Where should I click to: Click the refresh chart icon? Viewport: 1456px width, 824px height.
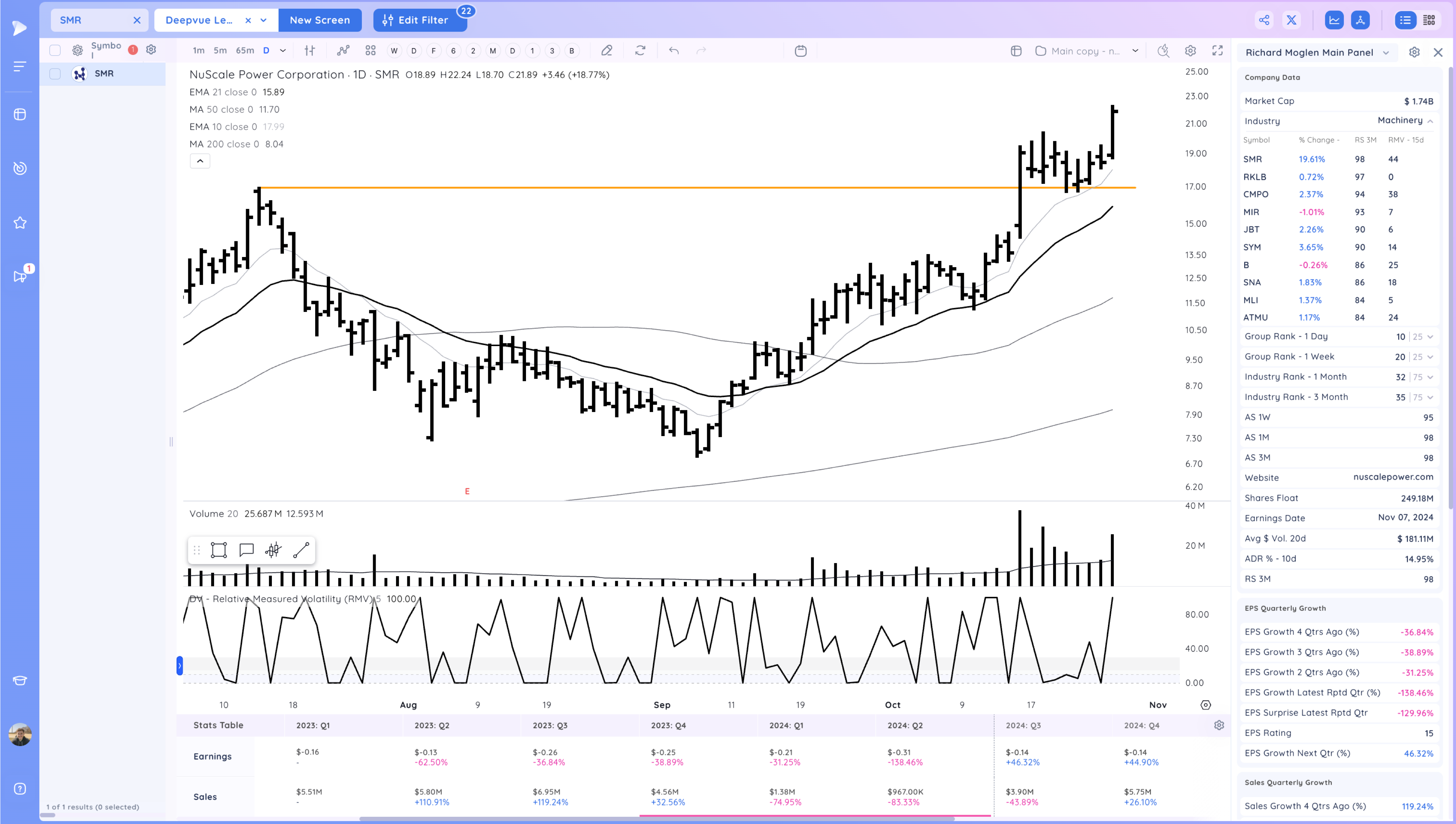pyautogui.click(x=640, y=51)
